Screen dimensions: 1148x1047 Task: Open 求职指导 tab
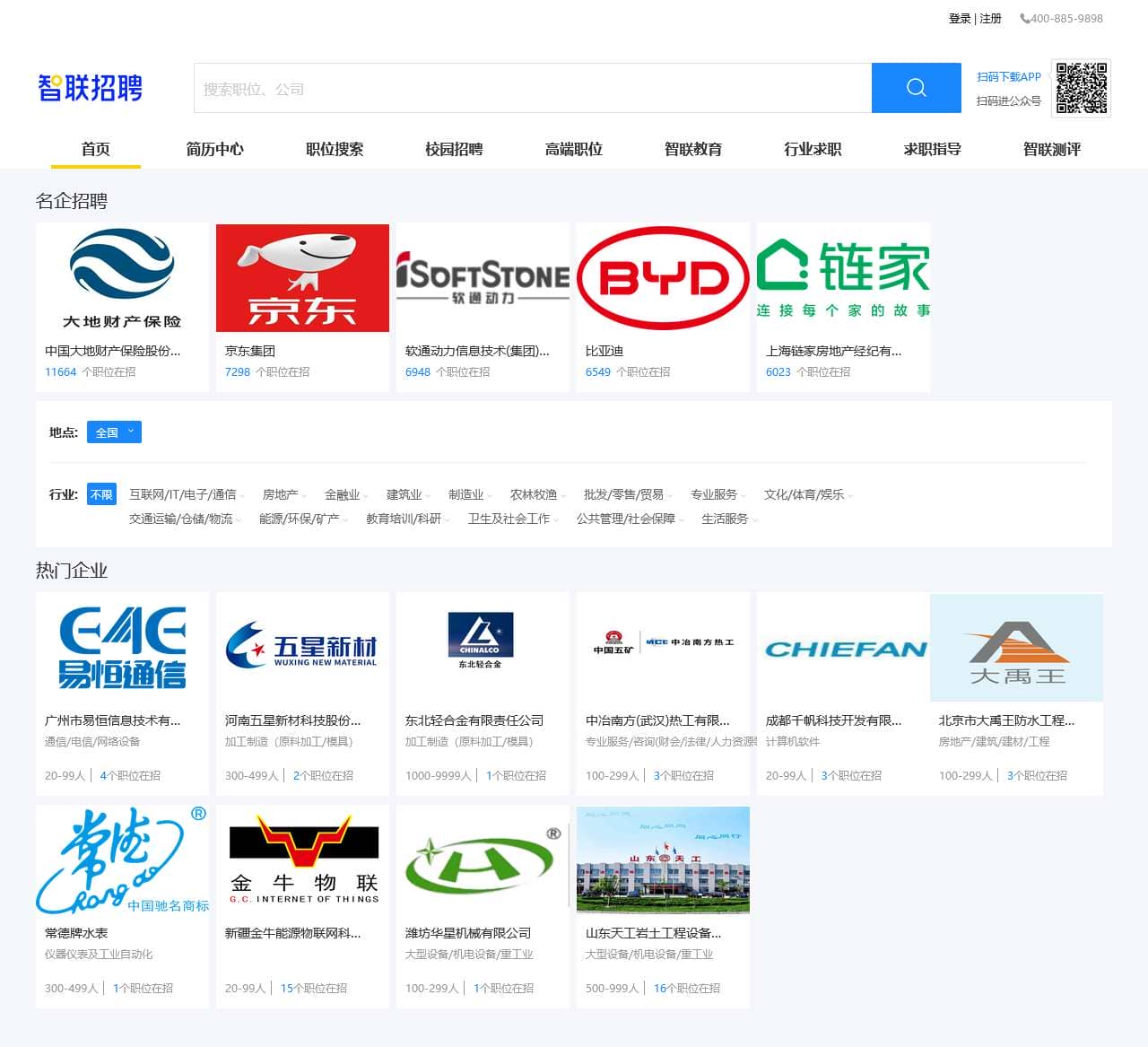tap(933, 149)
